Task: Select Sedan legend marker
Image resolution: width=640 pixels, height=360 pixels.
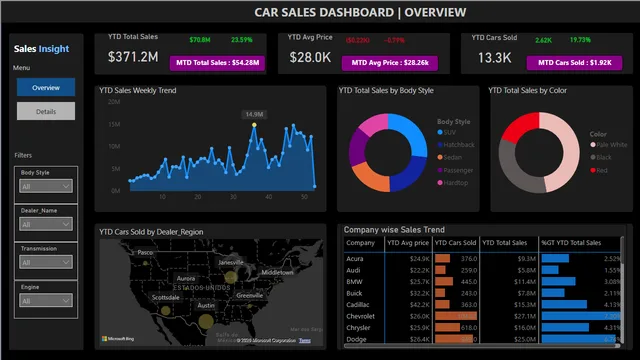Action: click(x=440, y=157)
